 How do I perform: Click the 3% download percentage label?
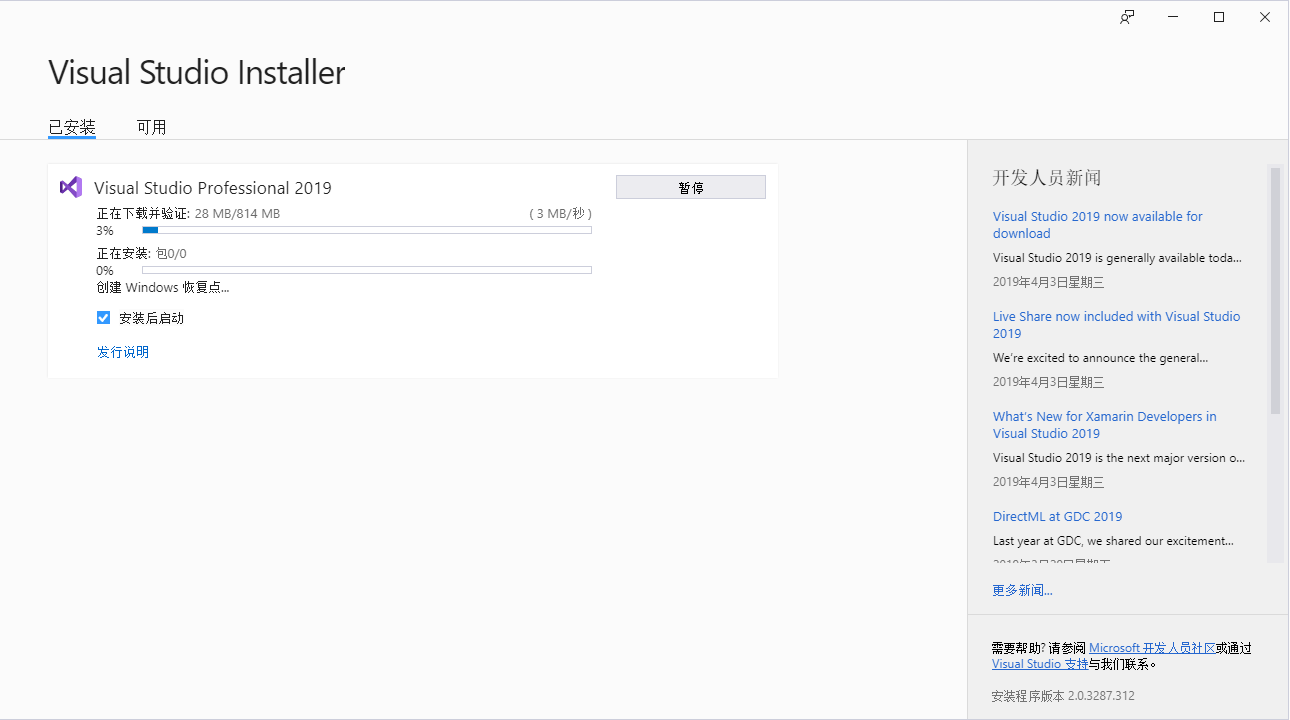tap(105, 231)
